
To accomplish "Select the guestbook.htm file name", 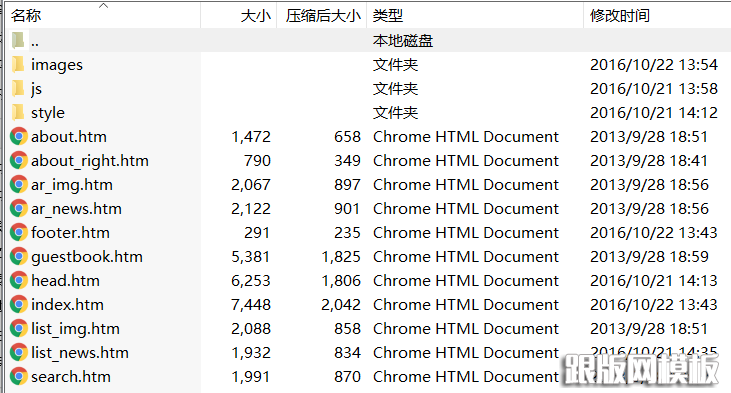I will [x=87, y=257].
